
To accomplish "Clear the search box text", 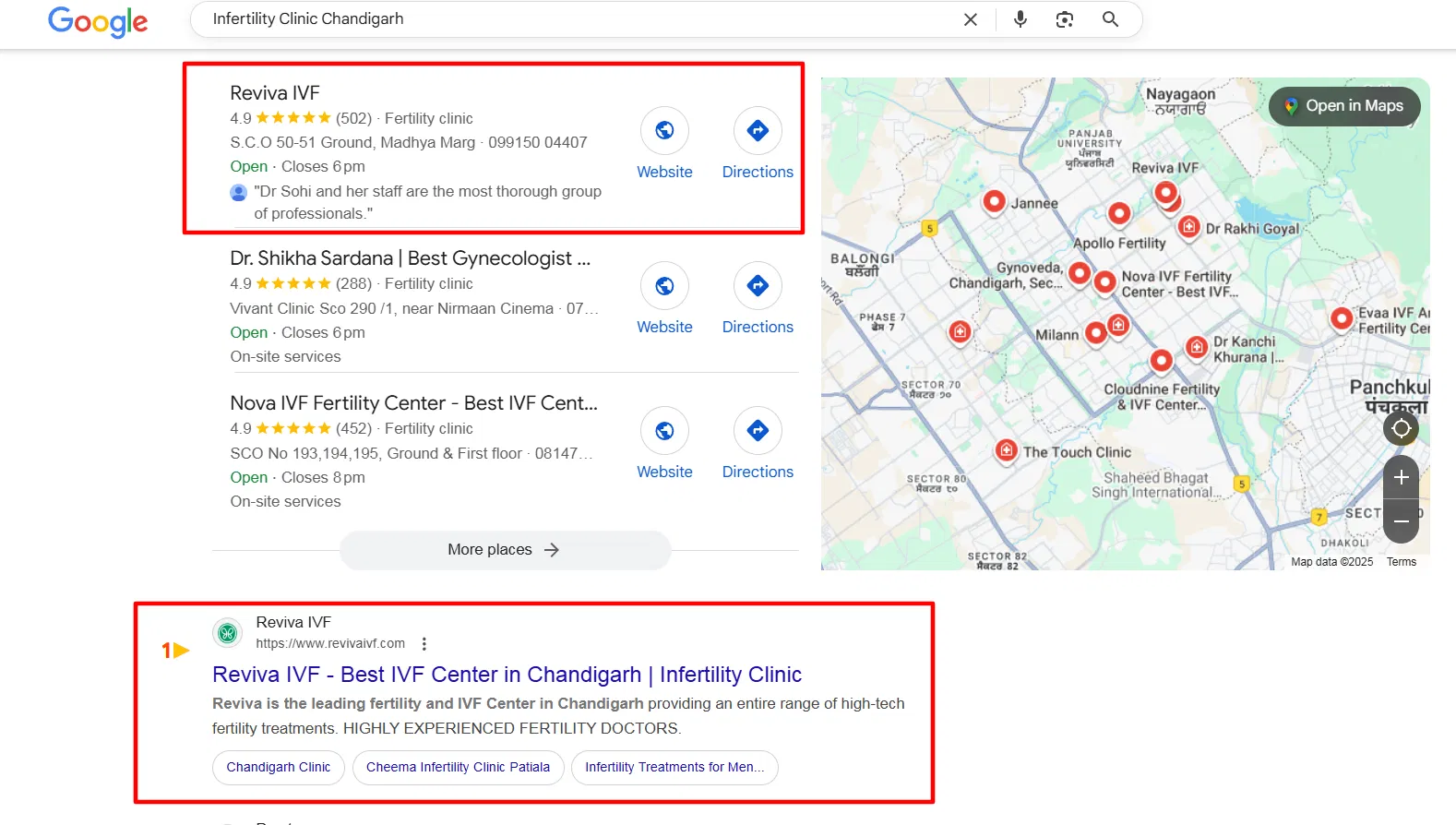I will [970, 19].
